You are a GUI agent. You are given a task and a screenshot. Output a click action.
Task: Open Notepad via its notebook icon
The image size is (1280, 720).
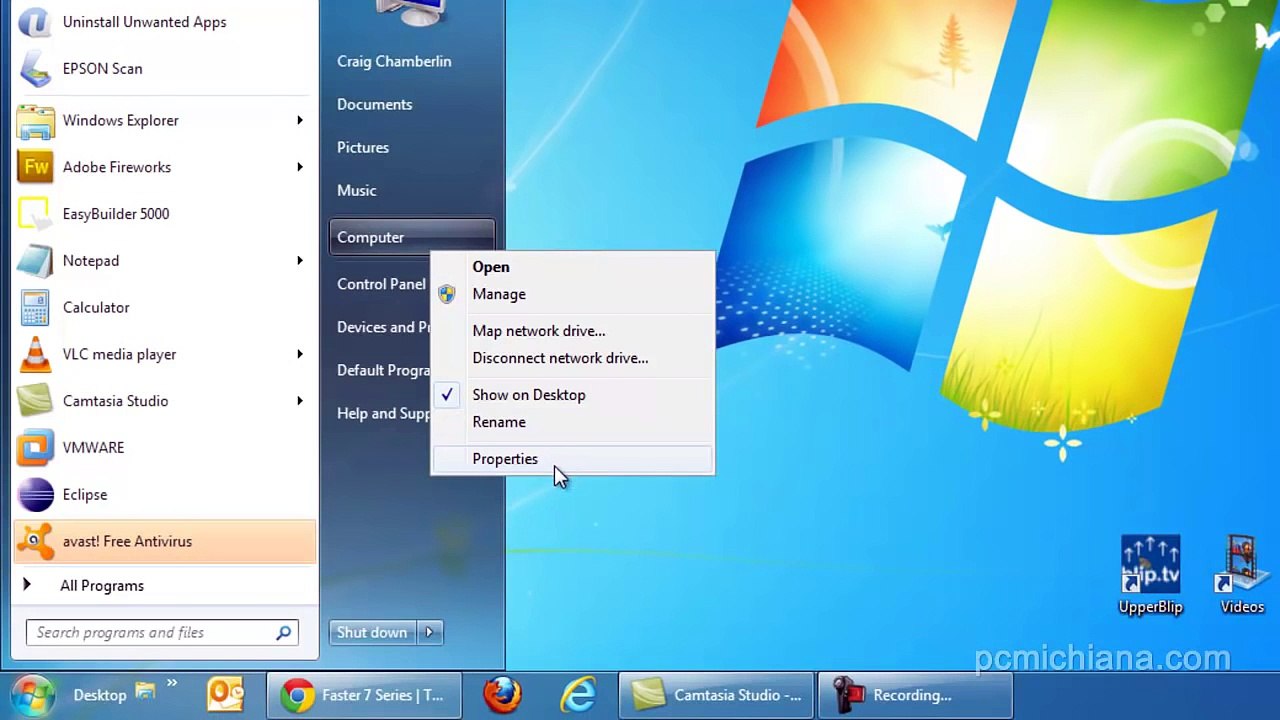(x=35, y=261)
